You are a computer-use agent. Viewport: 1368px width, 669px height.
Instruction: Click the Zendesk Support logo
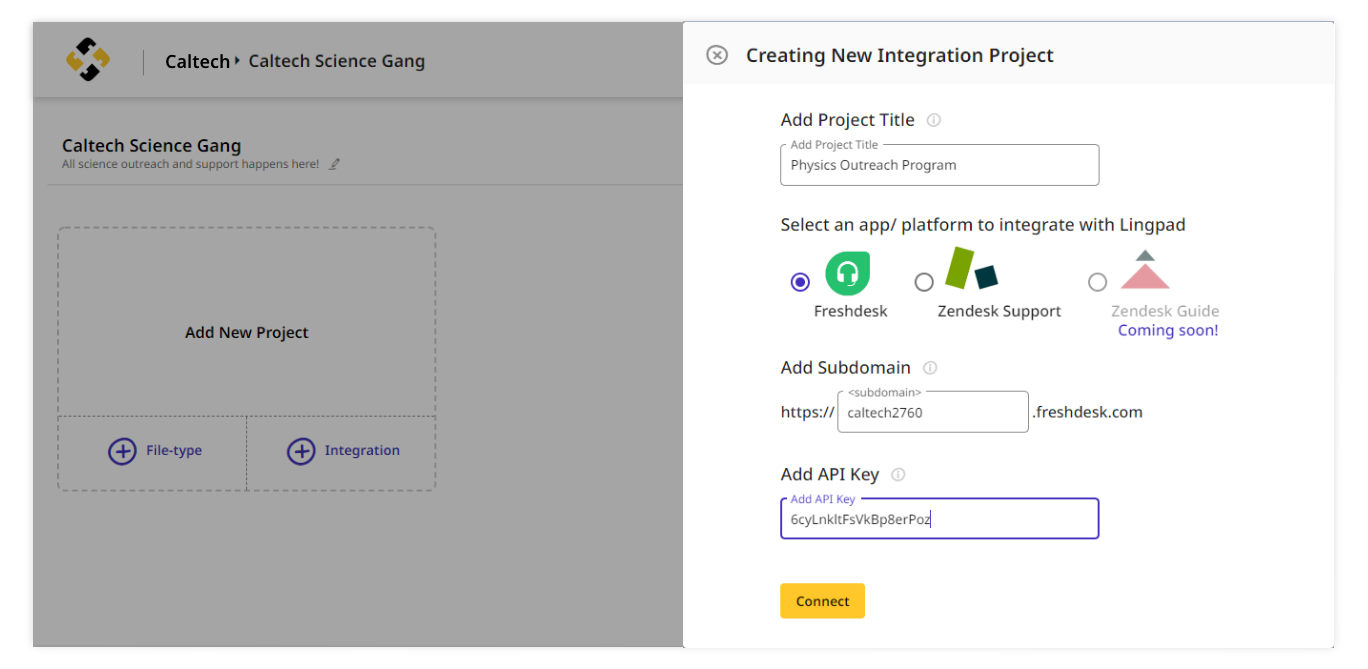tap(971, 268)
